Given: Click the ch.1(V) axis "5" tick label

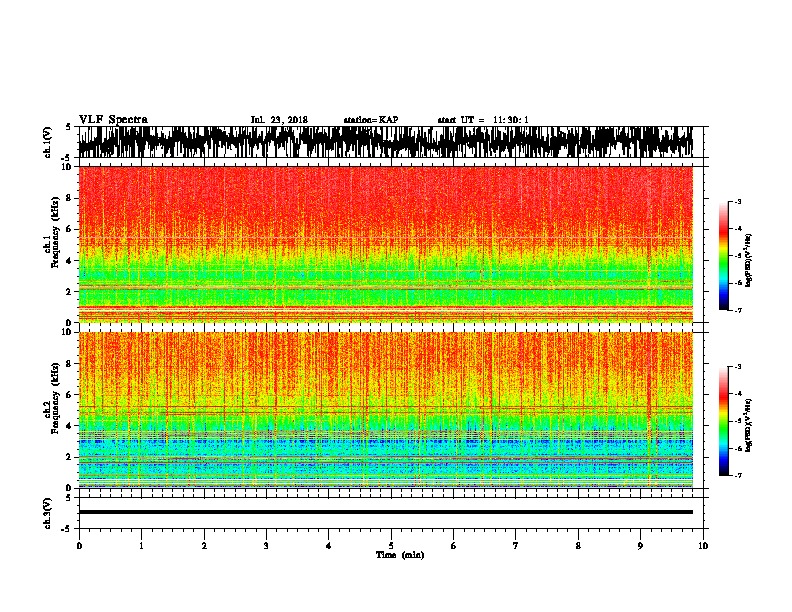Looking at the screenshot, I should click(x=69, y=127).
